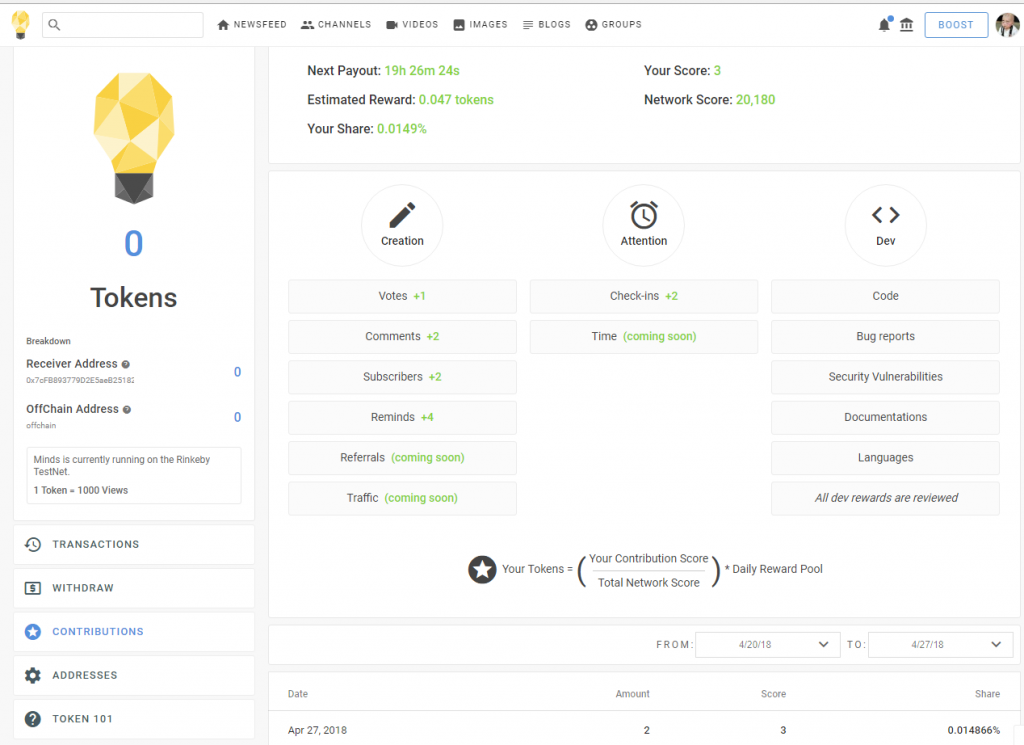Click the Languages row
The image size is (1024, 745).
click(x=886, y=458)
